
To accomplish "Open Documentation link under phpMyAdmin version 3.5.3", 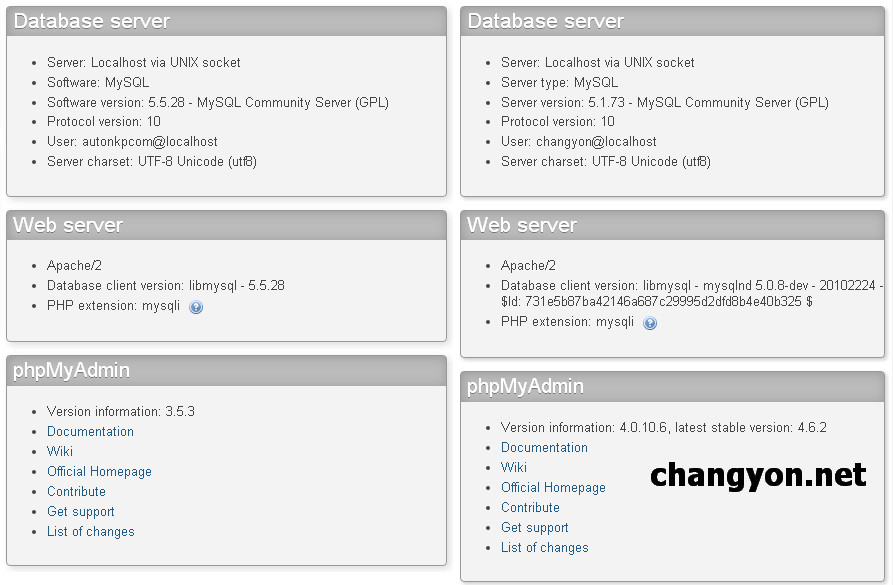I will pyautogui.click(x=90, y=431).
